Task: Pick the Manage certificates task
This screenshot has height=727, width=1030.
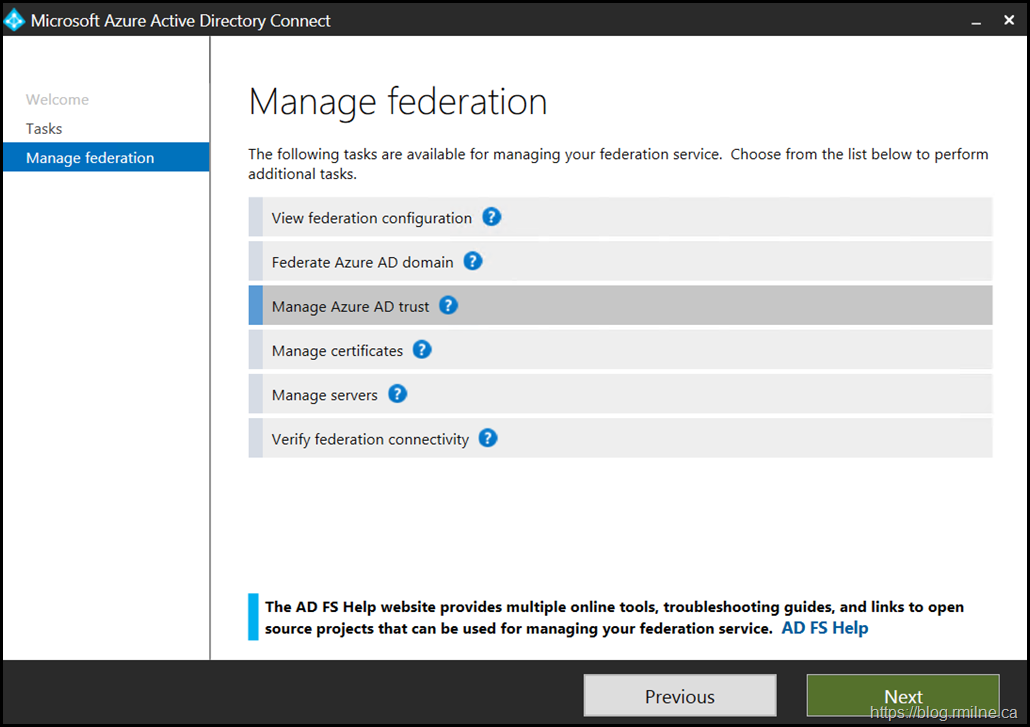Action: 337,351
